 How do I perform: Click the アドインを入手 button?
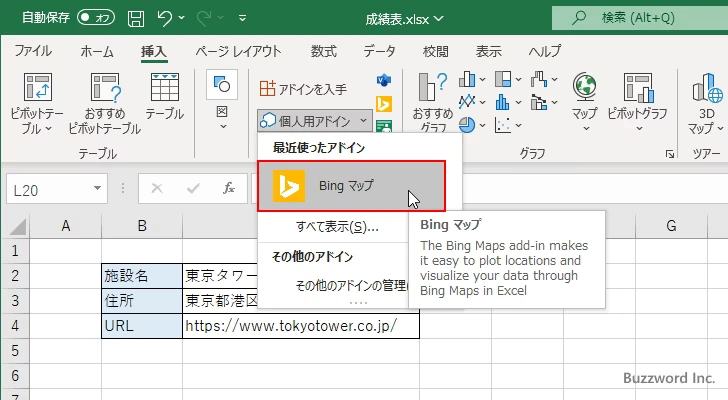coord(303,89)
